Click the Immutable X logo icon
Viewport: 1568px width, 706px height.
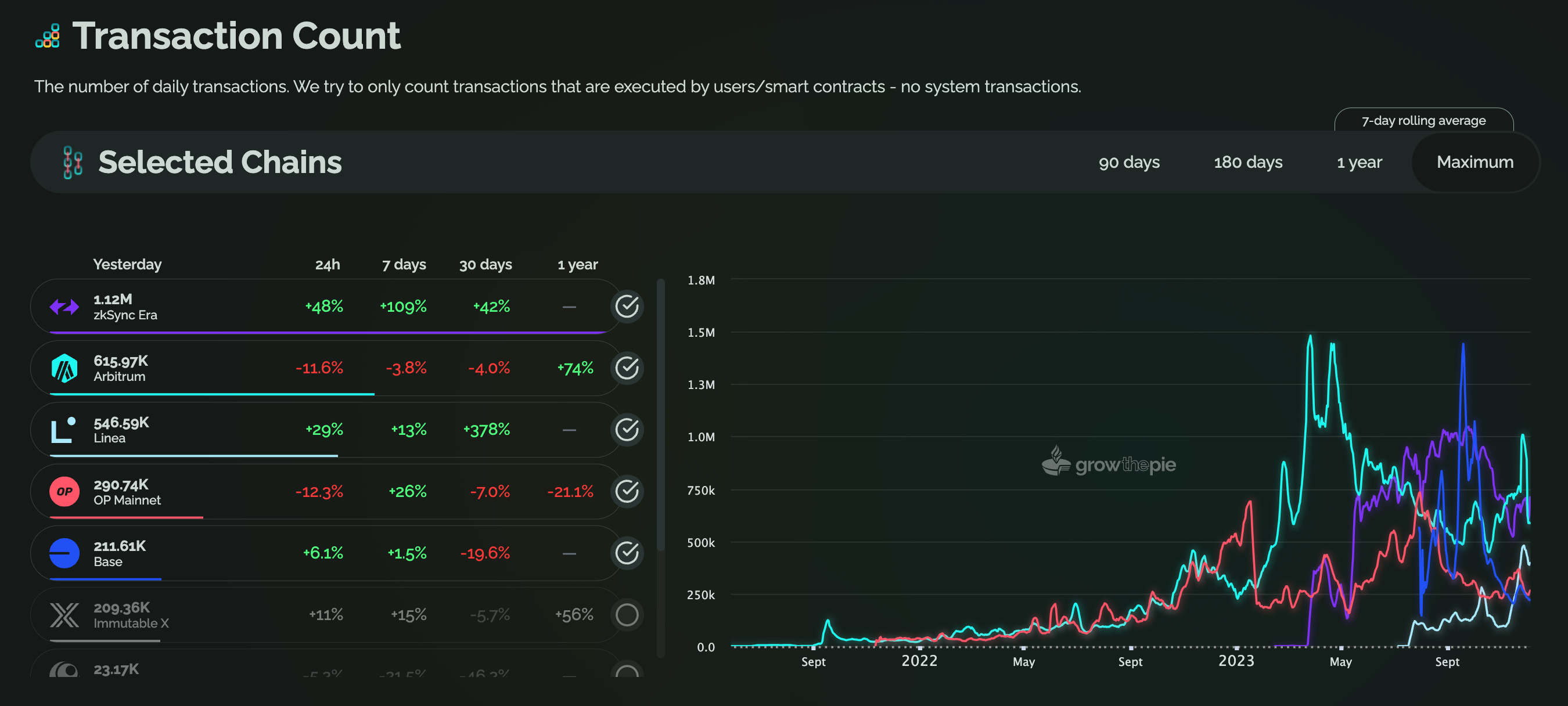point(64,615)
